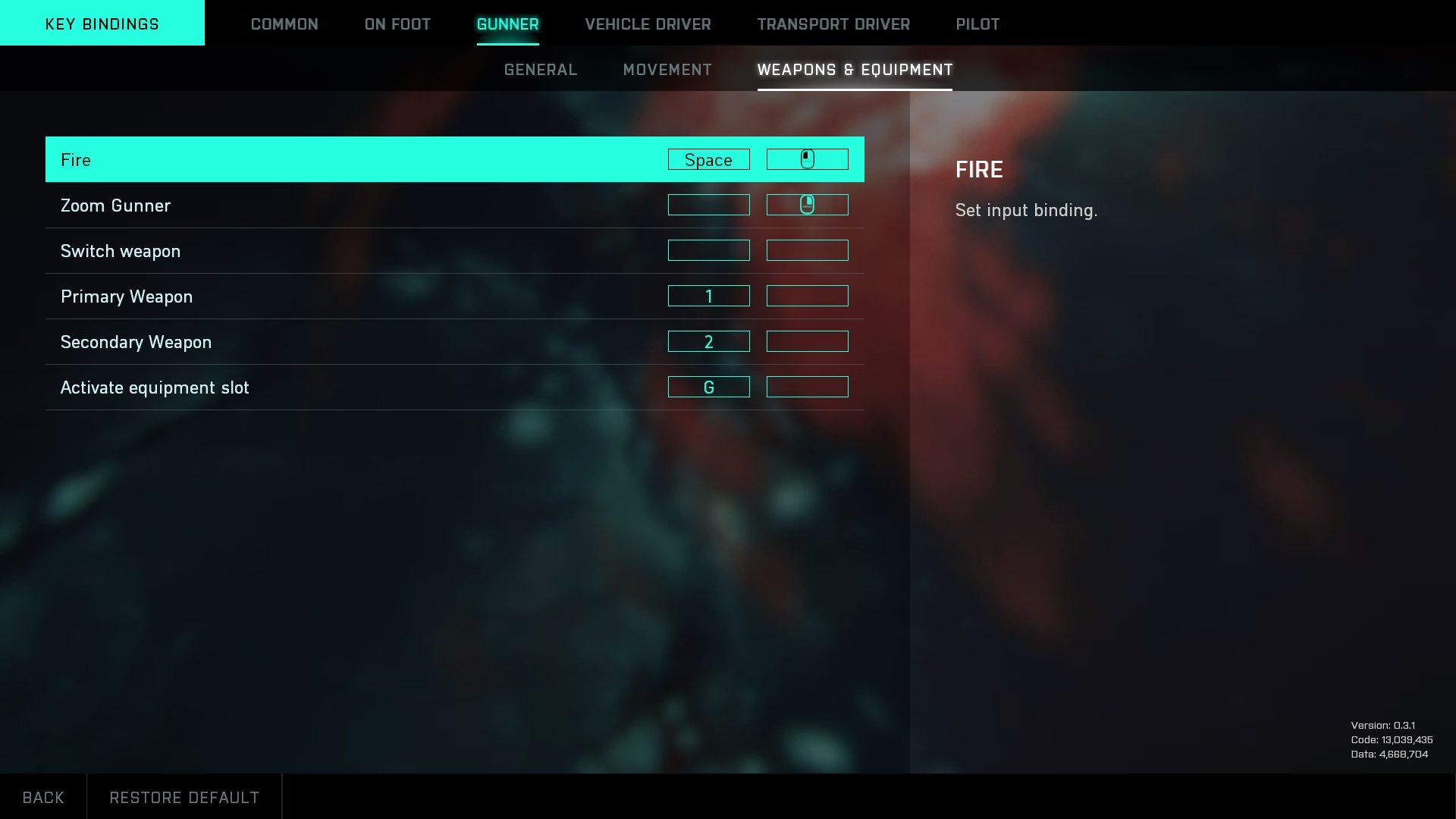Open the PILOT key bindings category

tap(977, 23)
